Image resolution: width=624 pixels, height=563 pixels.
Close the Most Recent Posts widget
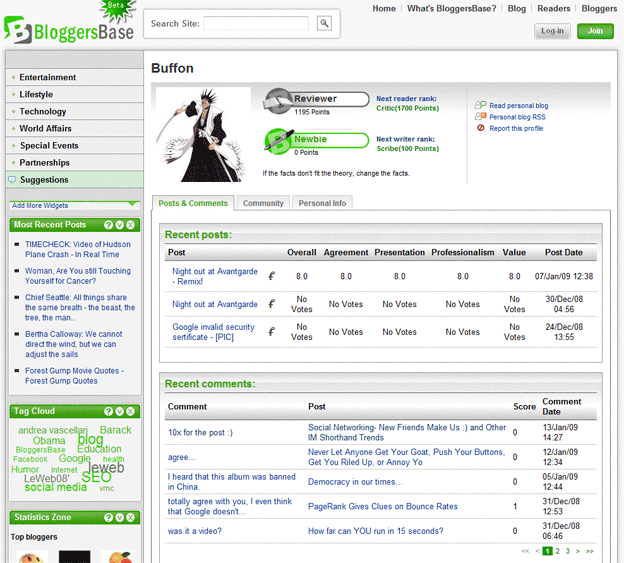pyautogui.click(x=130, y=225)
